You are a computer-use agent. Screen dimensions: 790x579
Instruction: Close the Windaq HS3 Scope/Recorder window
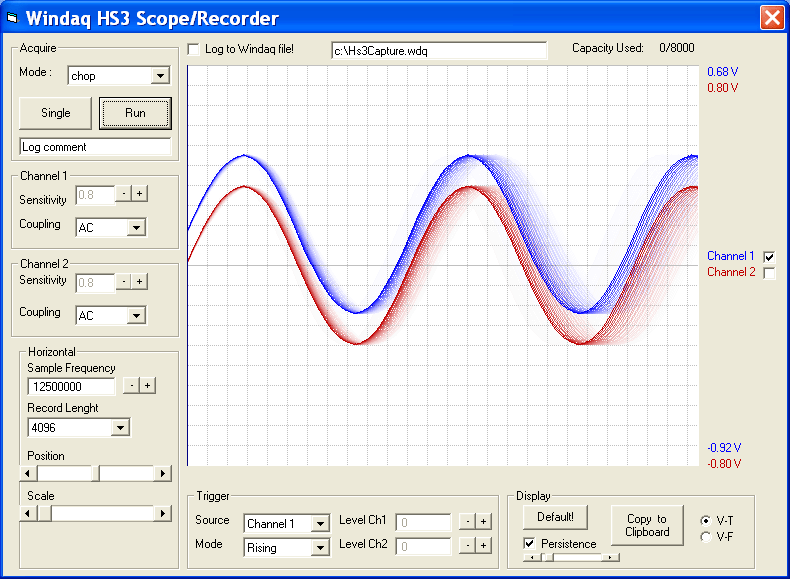[772, 18]
